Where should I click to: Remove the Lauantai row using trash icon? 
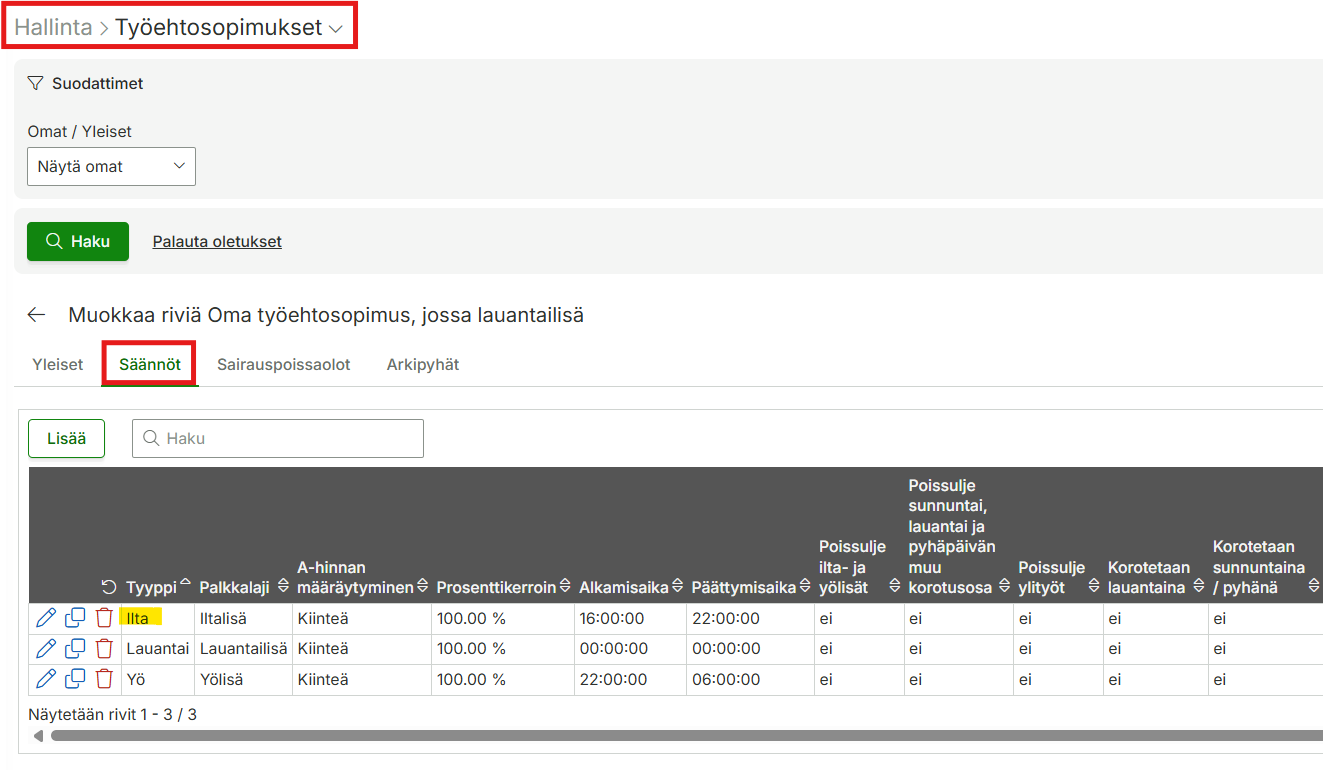pos(104,649)
